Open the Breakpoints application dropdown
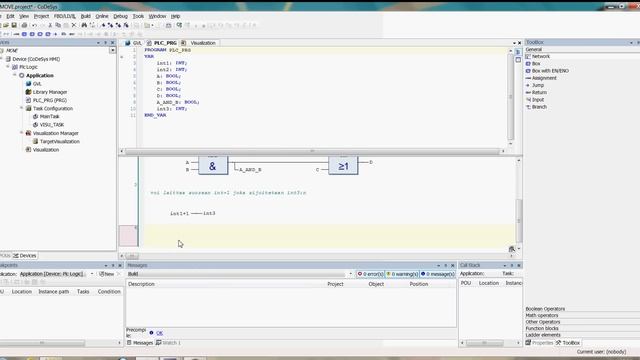This screenshot has height=360, width=640. coord(92,274)
